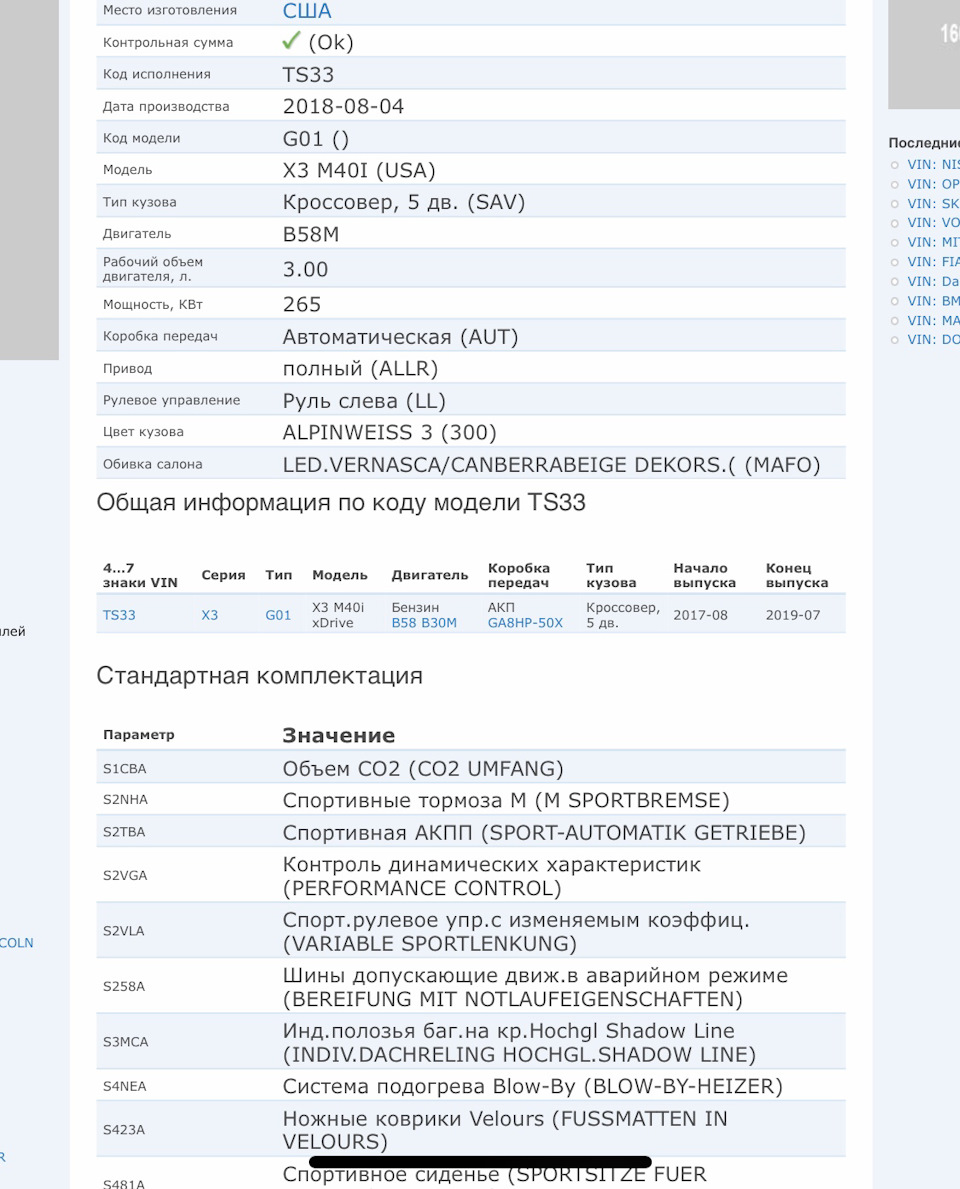Select the production date 2018-08-04
The width and height of the screenshot is (960, 1189).
point(344,106)
